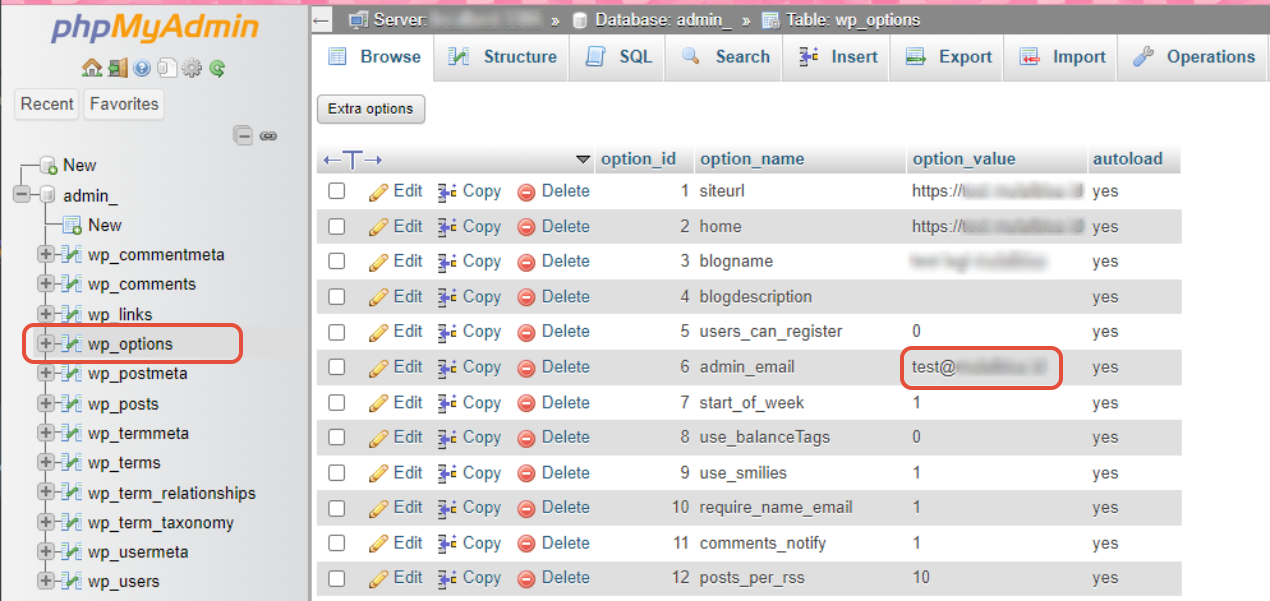Click the Delete icon for comments_notify row
The height and width of the screenshot is (601, 1270).
pyautogui.click(x=527, y=543)
